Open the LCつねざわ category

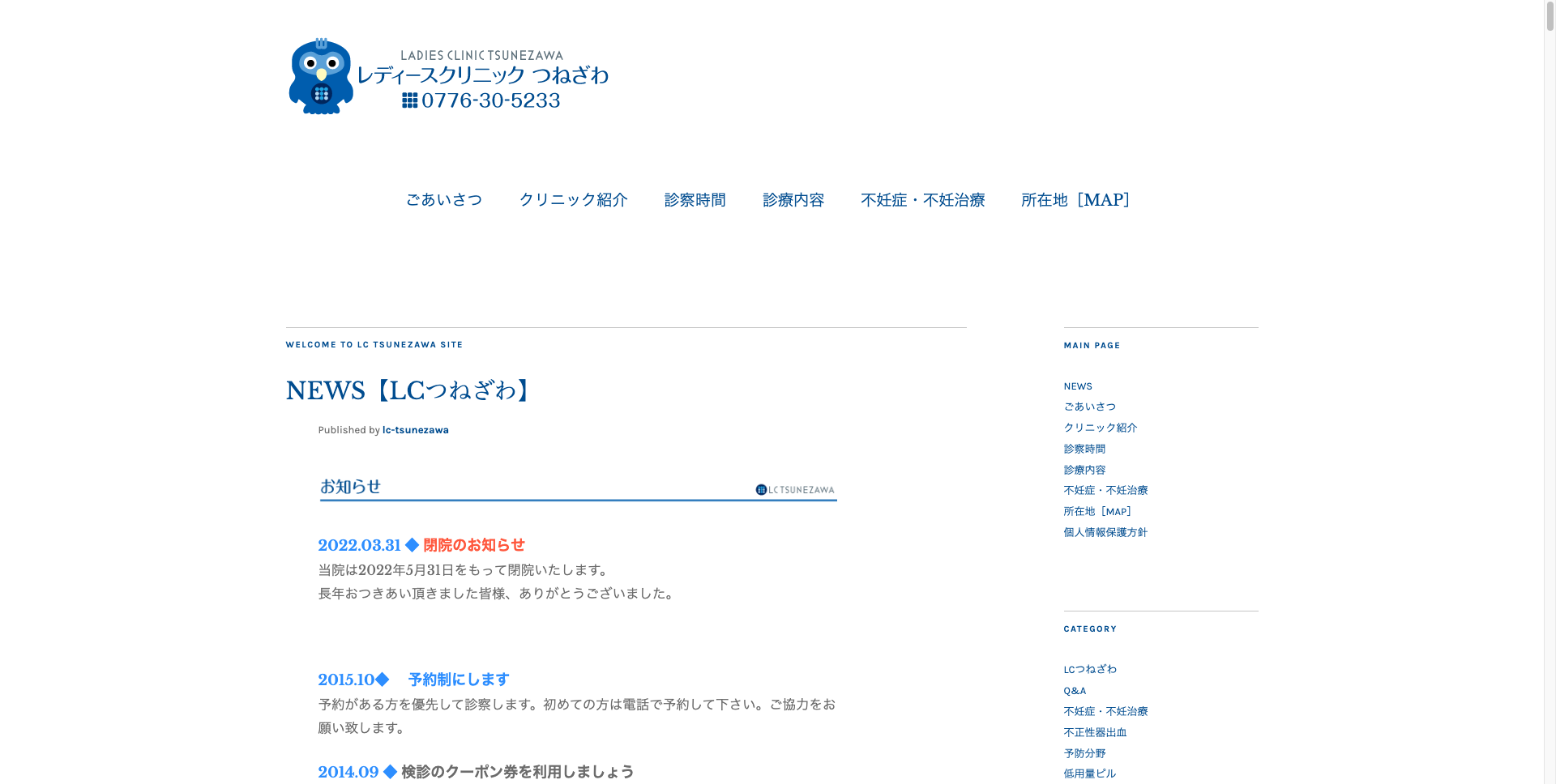[1090, 669]
